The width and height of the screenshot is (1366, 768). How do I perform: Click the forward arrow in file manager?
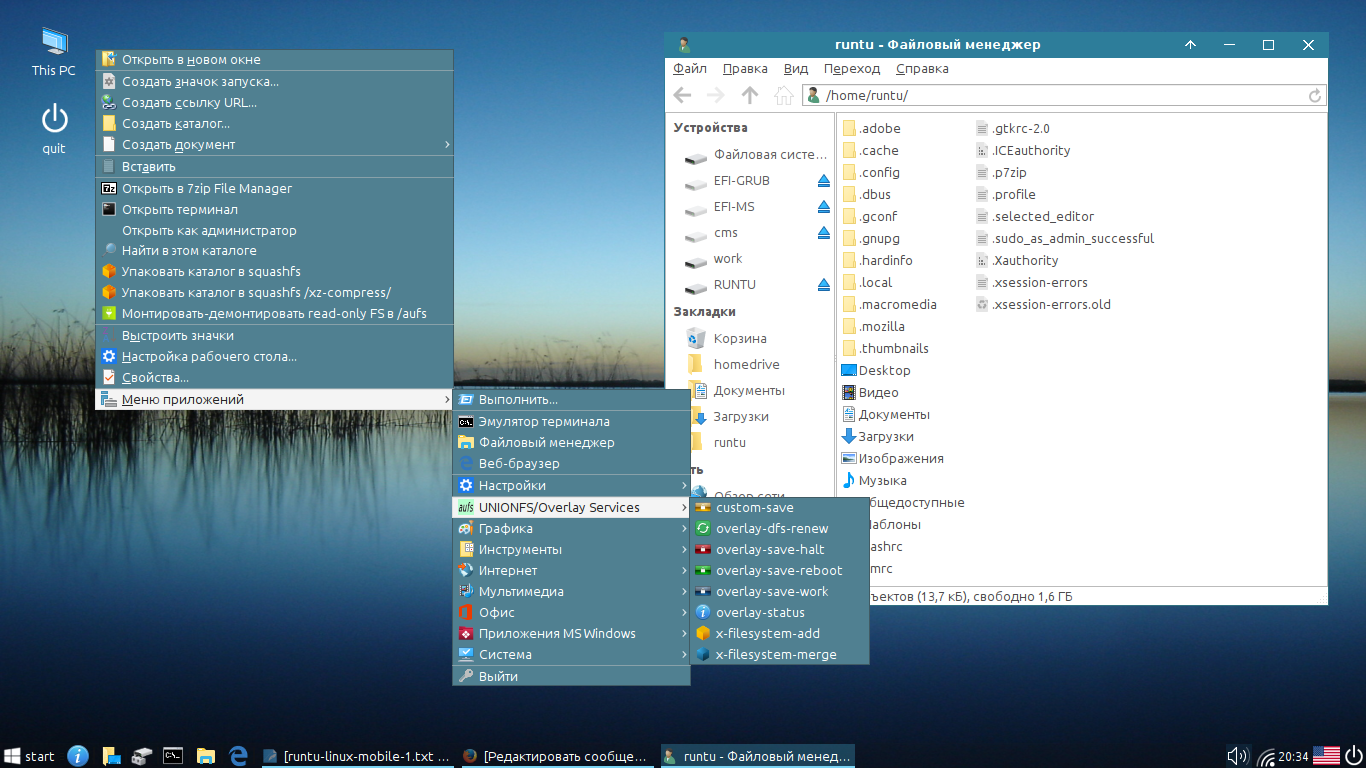coord(715,95)
